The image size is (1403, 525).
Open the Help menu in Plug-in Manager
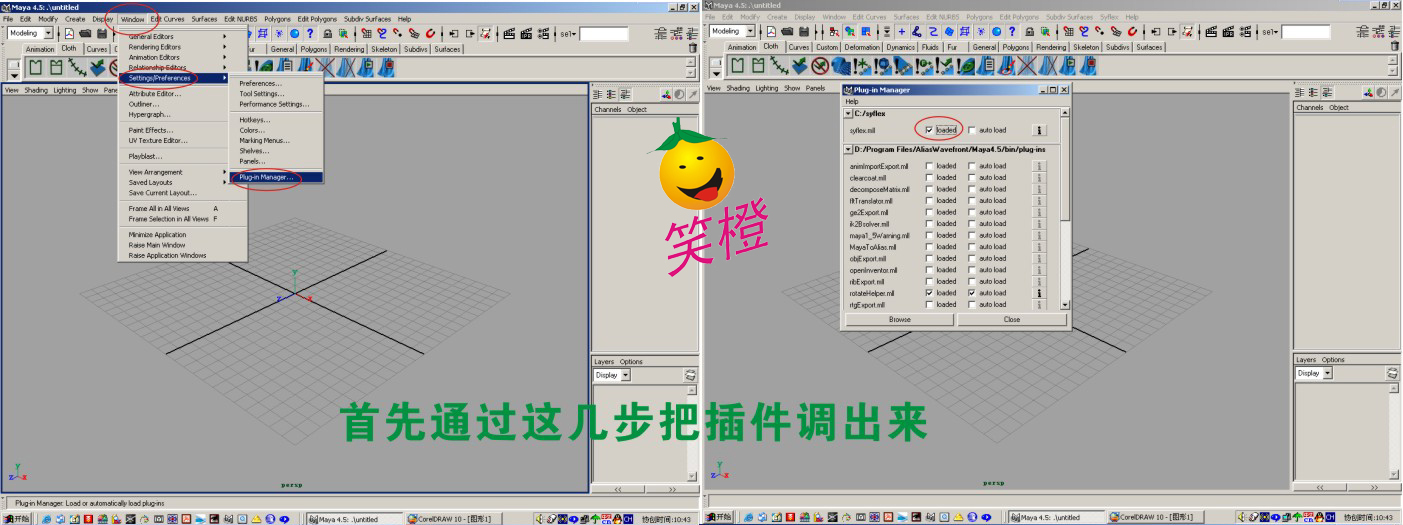point(852,101)
